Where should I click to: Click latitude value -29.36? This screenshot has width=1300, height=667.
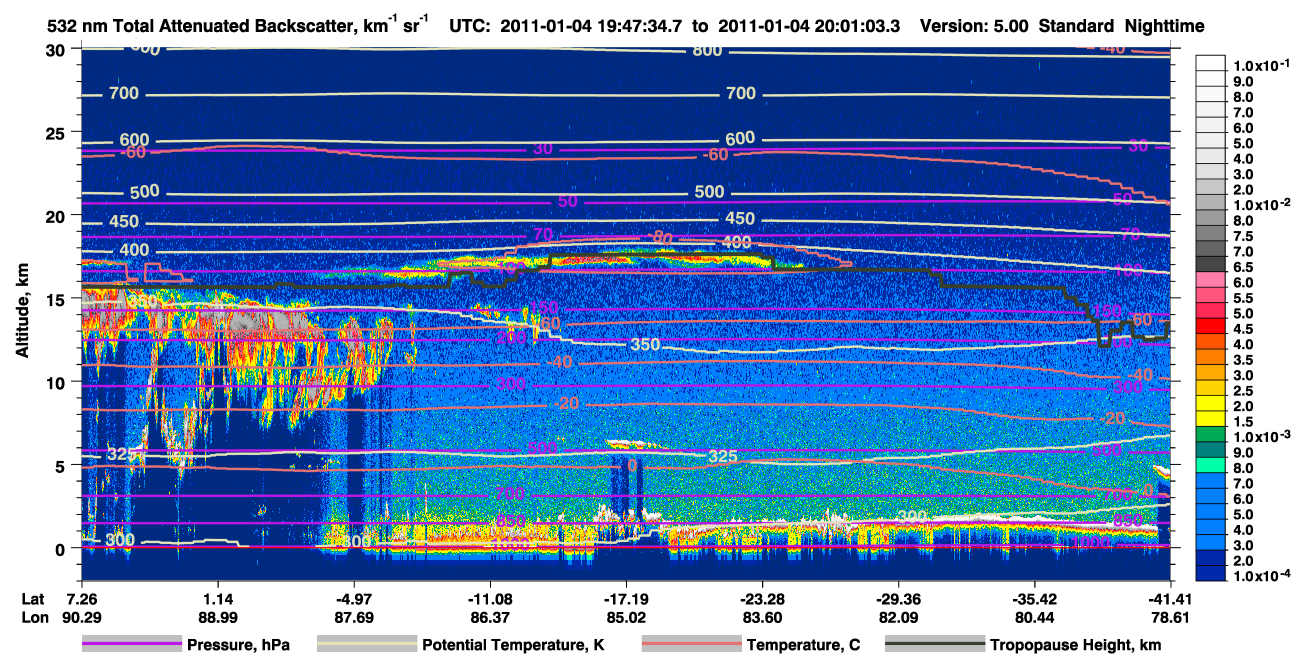[x=898, y=600]
